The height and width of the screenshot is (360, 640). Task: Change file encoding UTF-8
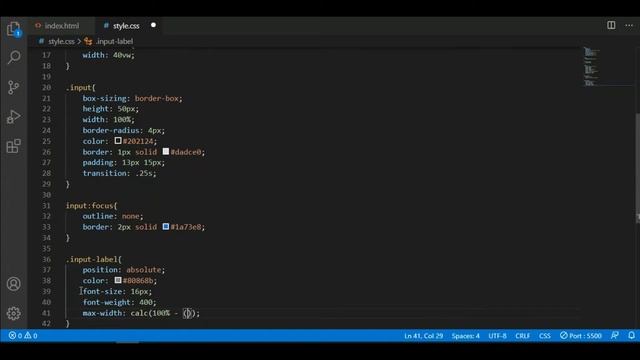click(497, 336)
